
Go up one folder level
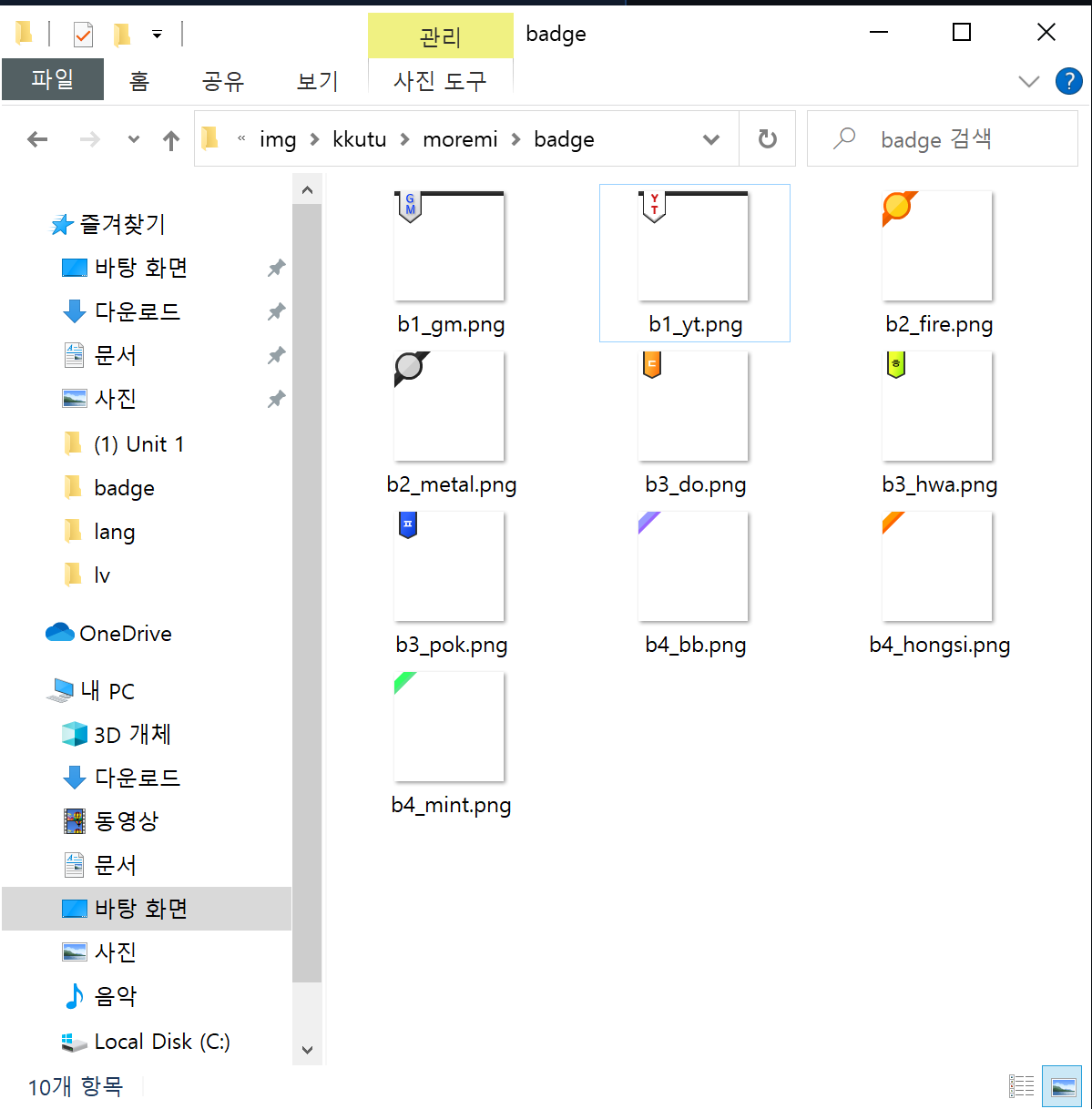[171, 139]
